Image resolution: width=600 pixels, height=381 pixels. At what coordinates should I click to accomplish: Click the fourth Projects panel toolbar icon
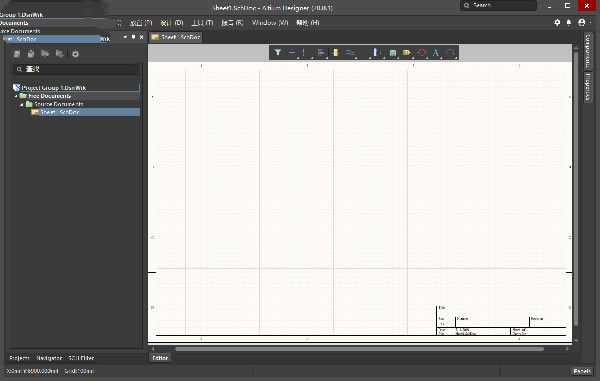click(x=59, y=54)
